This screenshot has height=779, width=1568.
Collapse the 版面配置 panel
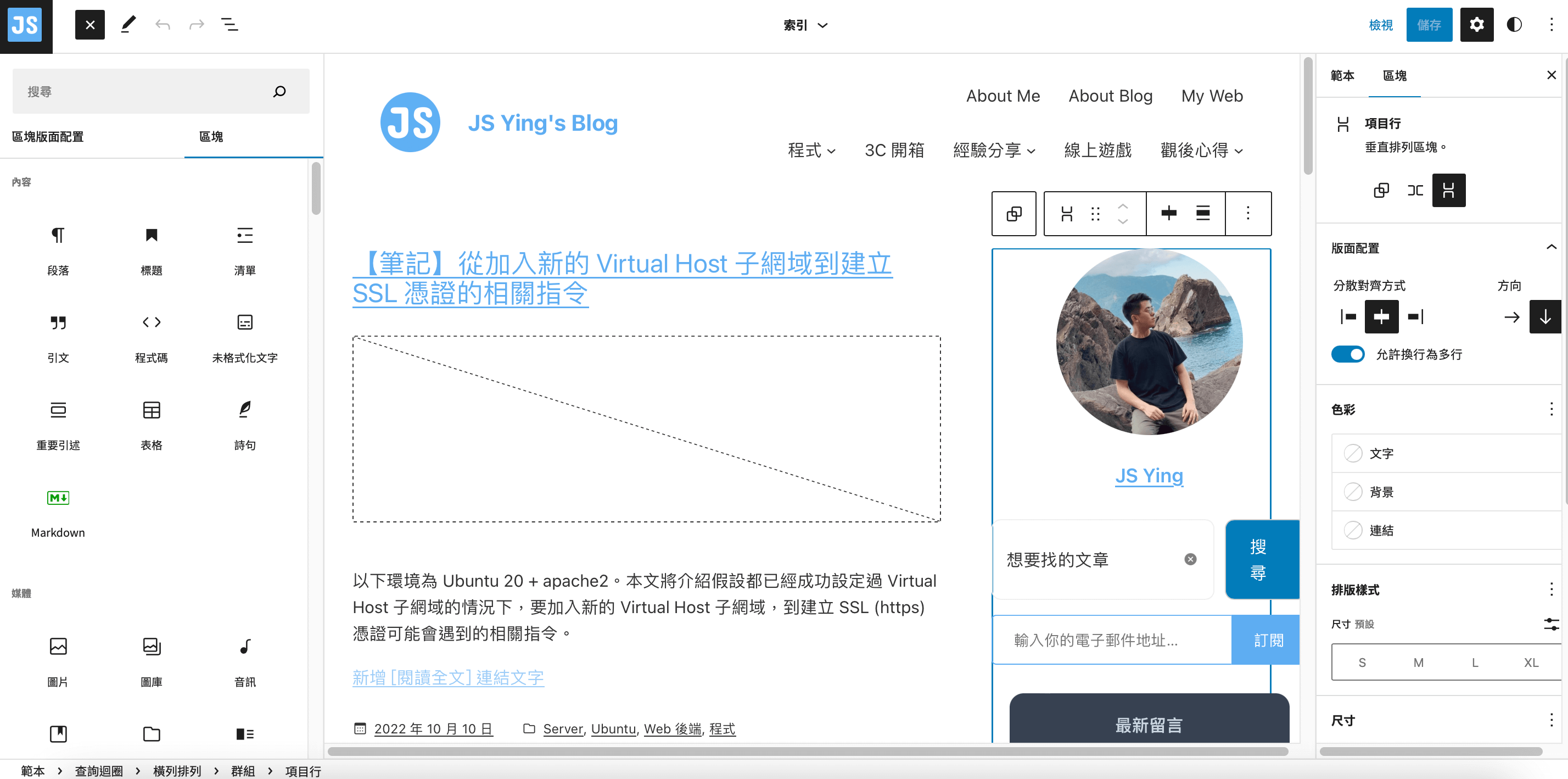(x=1551, y=247)
